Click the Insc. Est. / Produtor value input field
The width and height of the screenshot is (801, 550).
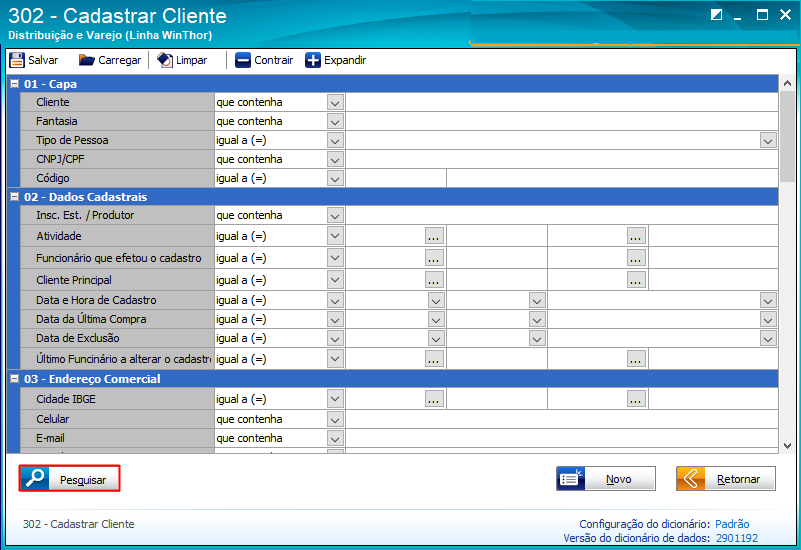tap(561, 215)
